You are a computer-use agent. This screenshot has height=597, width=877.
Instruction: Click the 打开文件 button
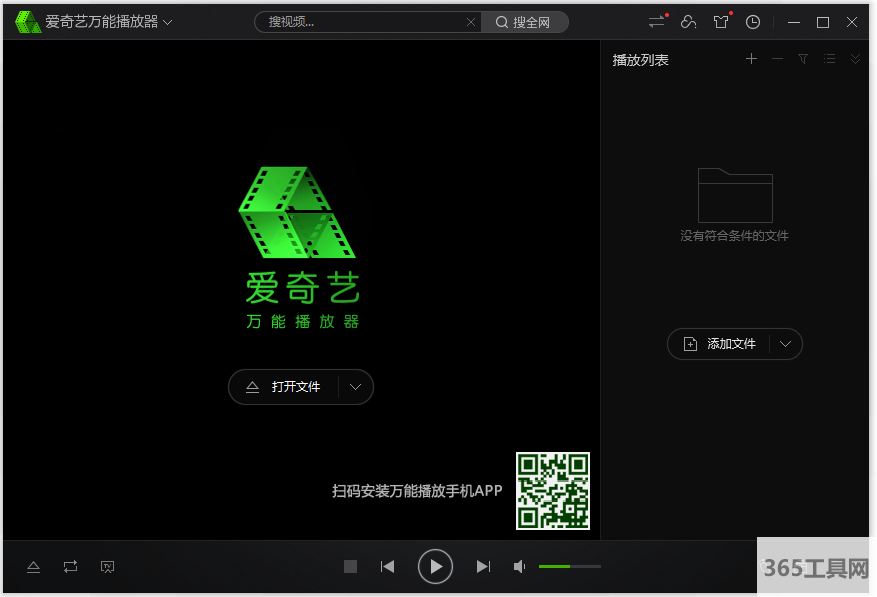[285, 387]
